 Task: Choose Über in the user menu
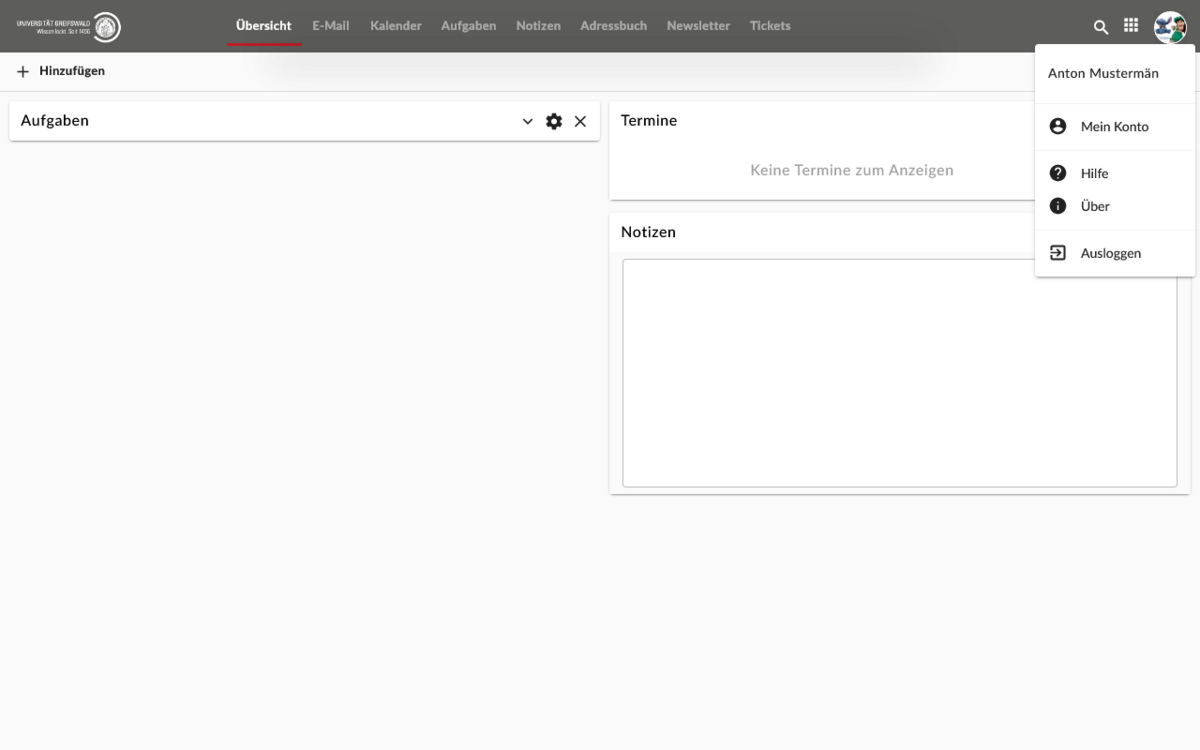(x=1095, y=206)
